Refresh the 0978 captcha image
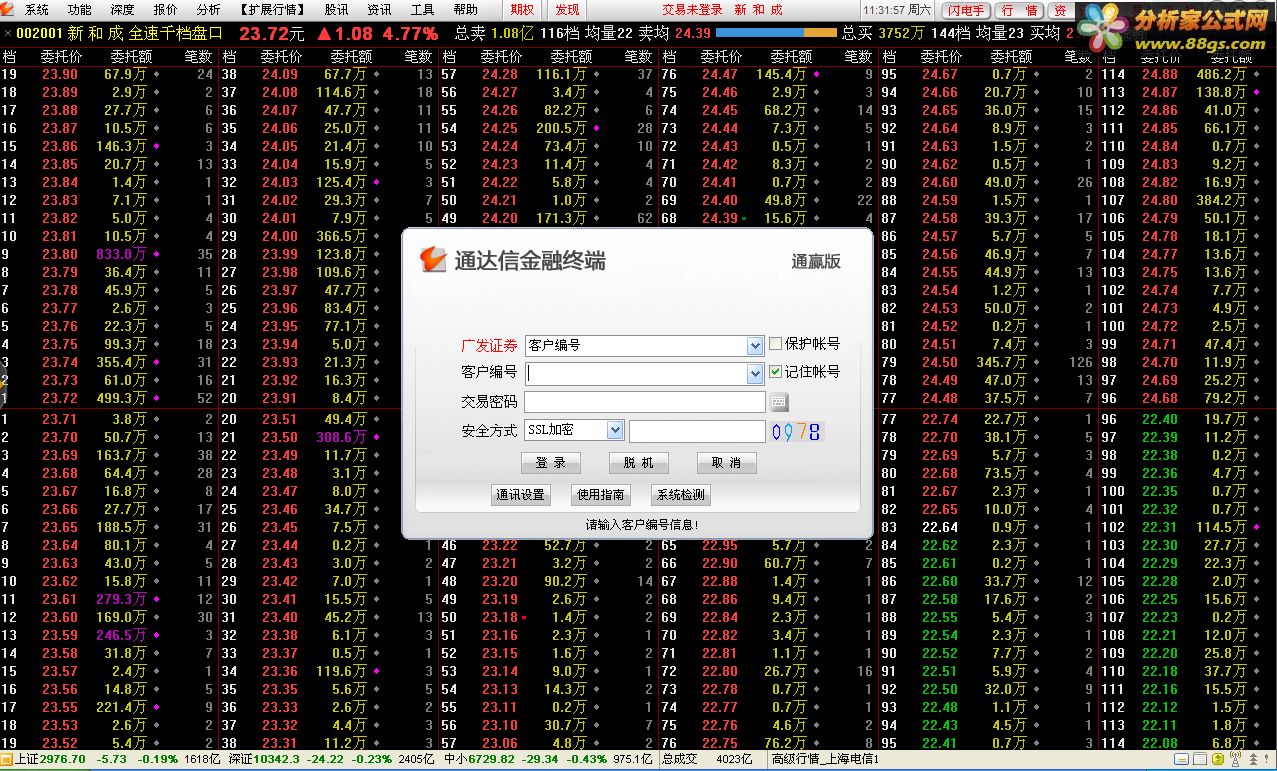The width and height of the screenshot is (1277, 771). click(x=797, y=431)
